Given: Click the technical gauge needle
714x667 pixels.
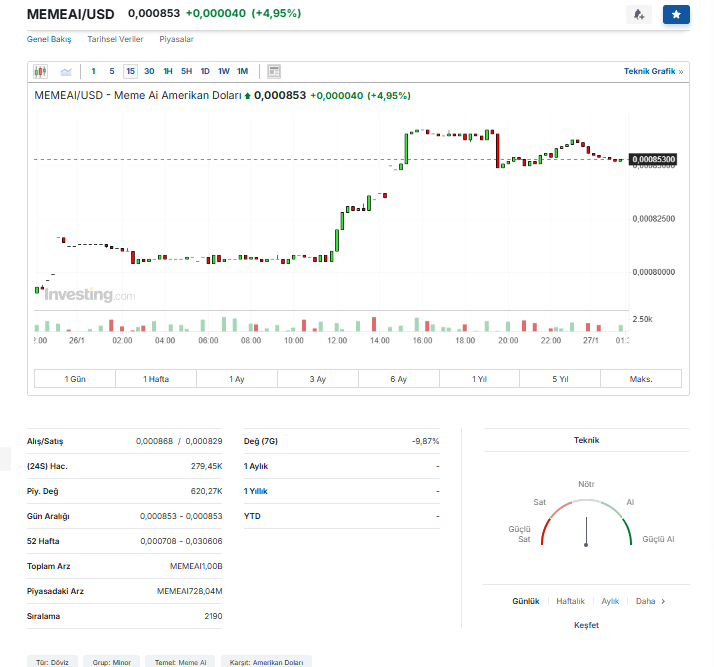Looking at the screenshot, I should [586, 531].
